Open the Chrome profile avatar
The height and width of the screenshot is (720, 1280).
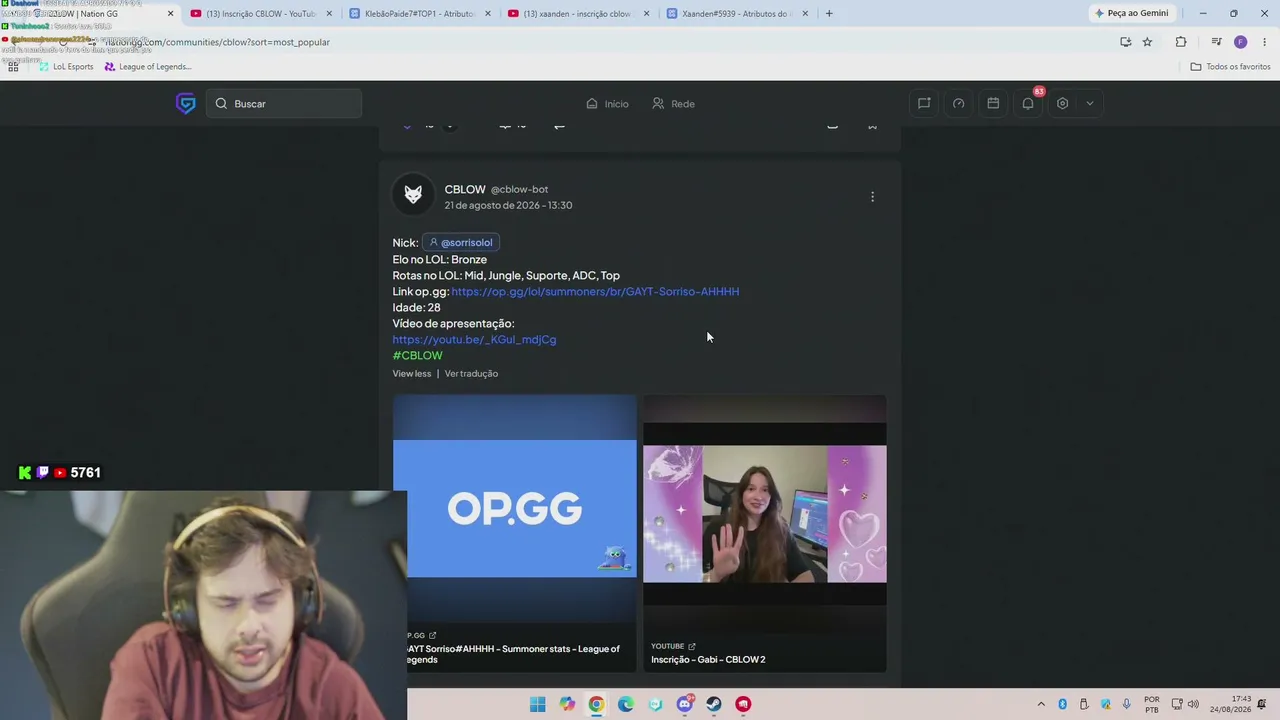(1241, 42)
